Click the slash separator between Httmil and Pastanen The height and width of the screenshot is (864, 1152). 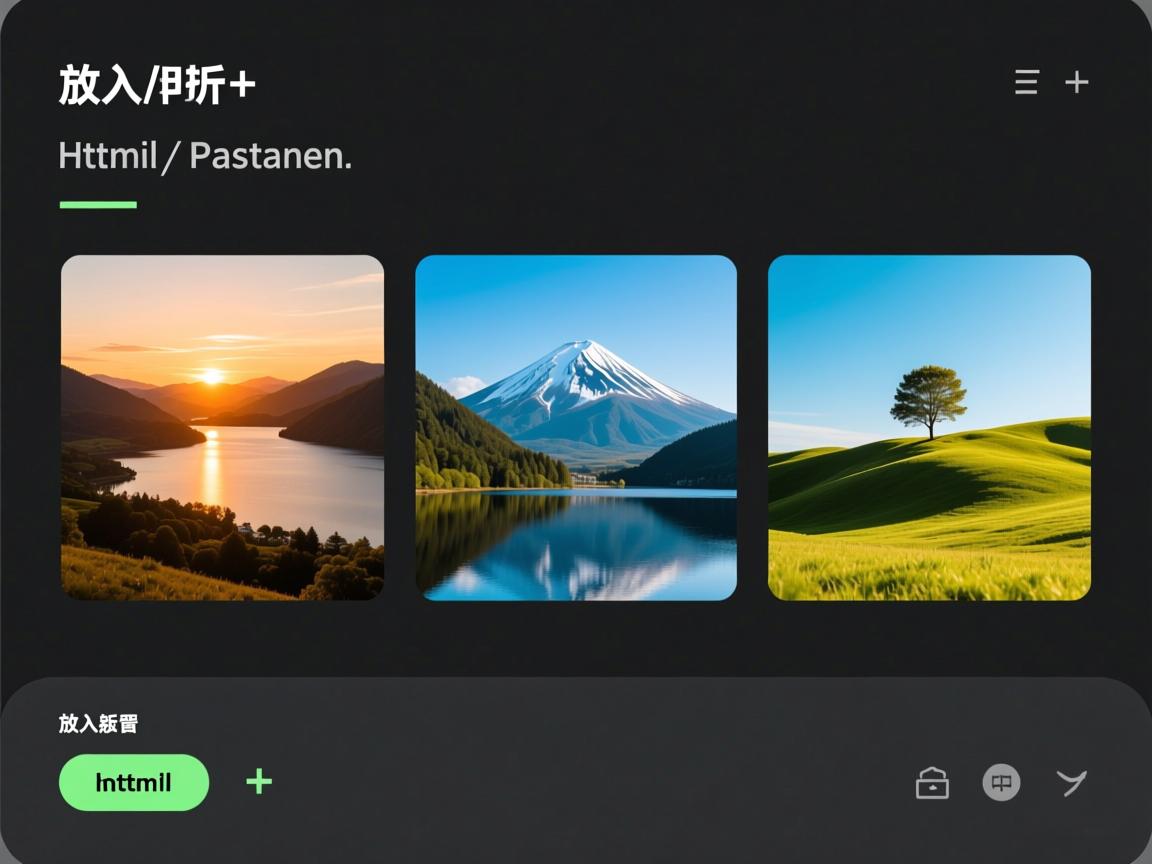[x=171, y=156]
